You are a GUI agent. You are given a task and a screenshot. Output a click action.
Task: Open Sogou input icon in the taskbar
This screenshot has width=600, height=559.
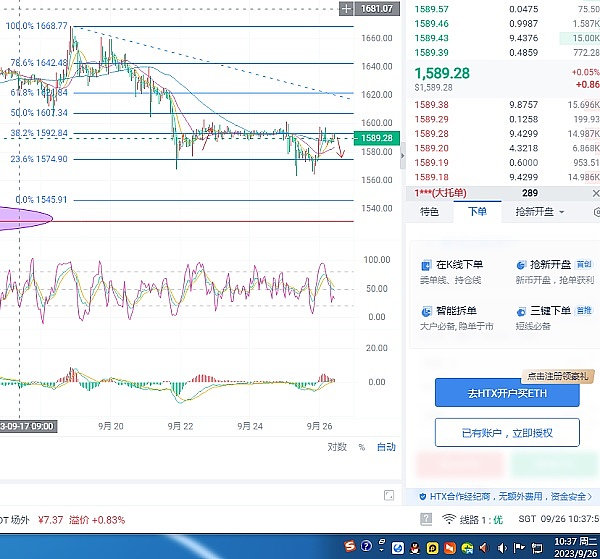pyautogui.click(x=351, y=546)
